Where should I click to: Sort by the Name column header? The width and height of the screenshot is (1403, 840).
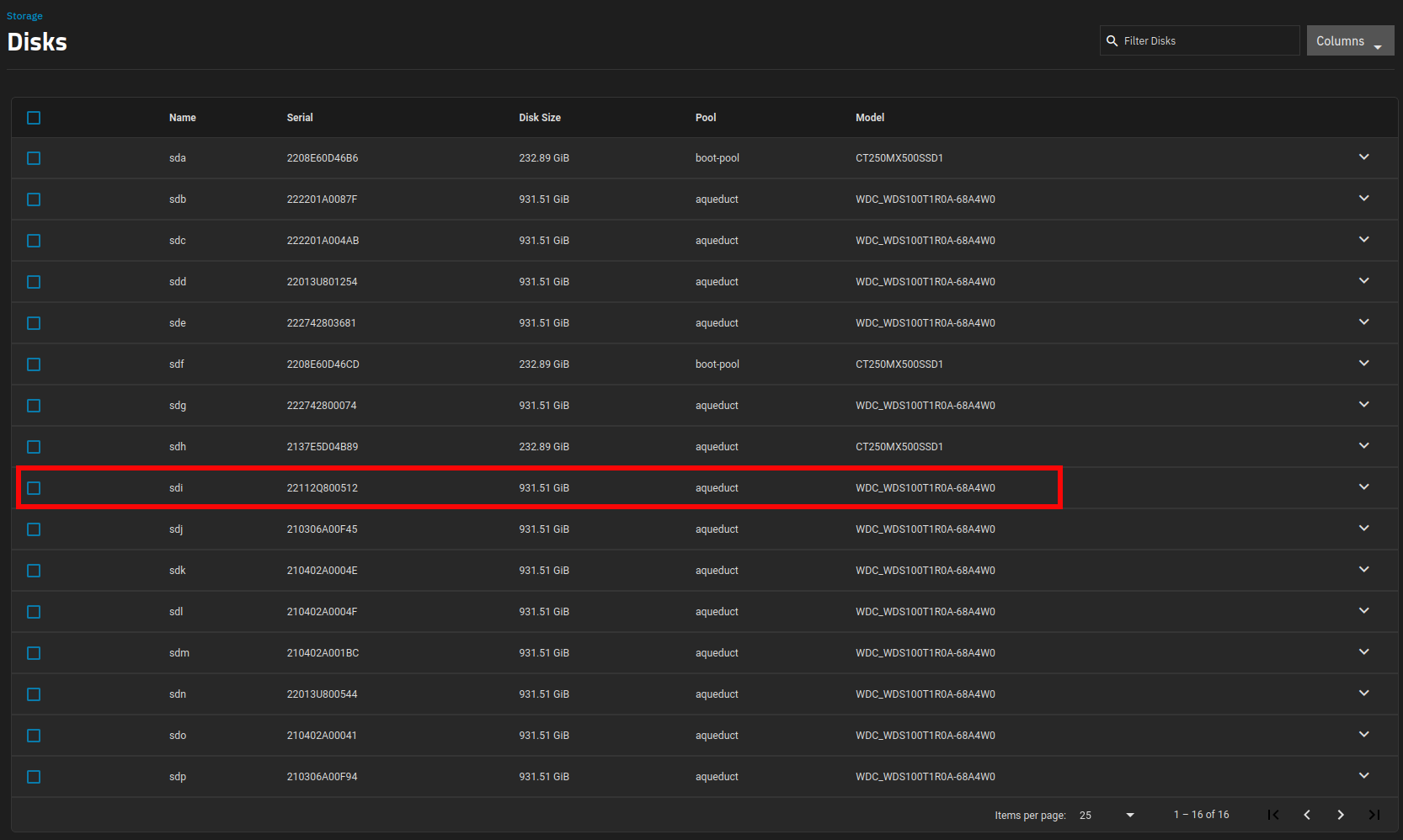point(182,118)
